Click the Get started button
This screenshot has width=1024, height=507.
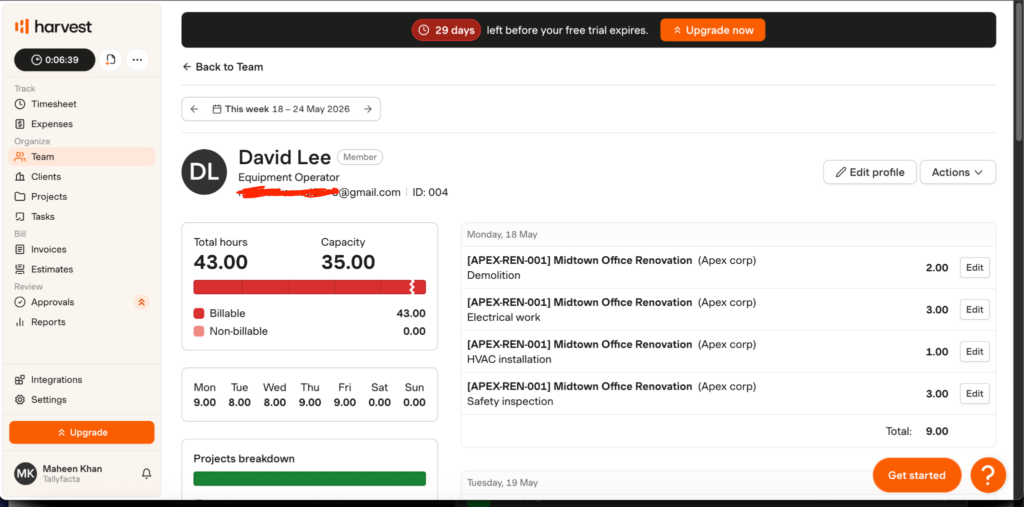coord(916,475)
